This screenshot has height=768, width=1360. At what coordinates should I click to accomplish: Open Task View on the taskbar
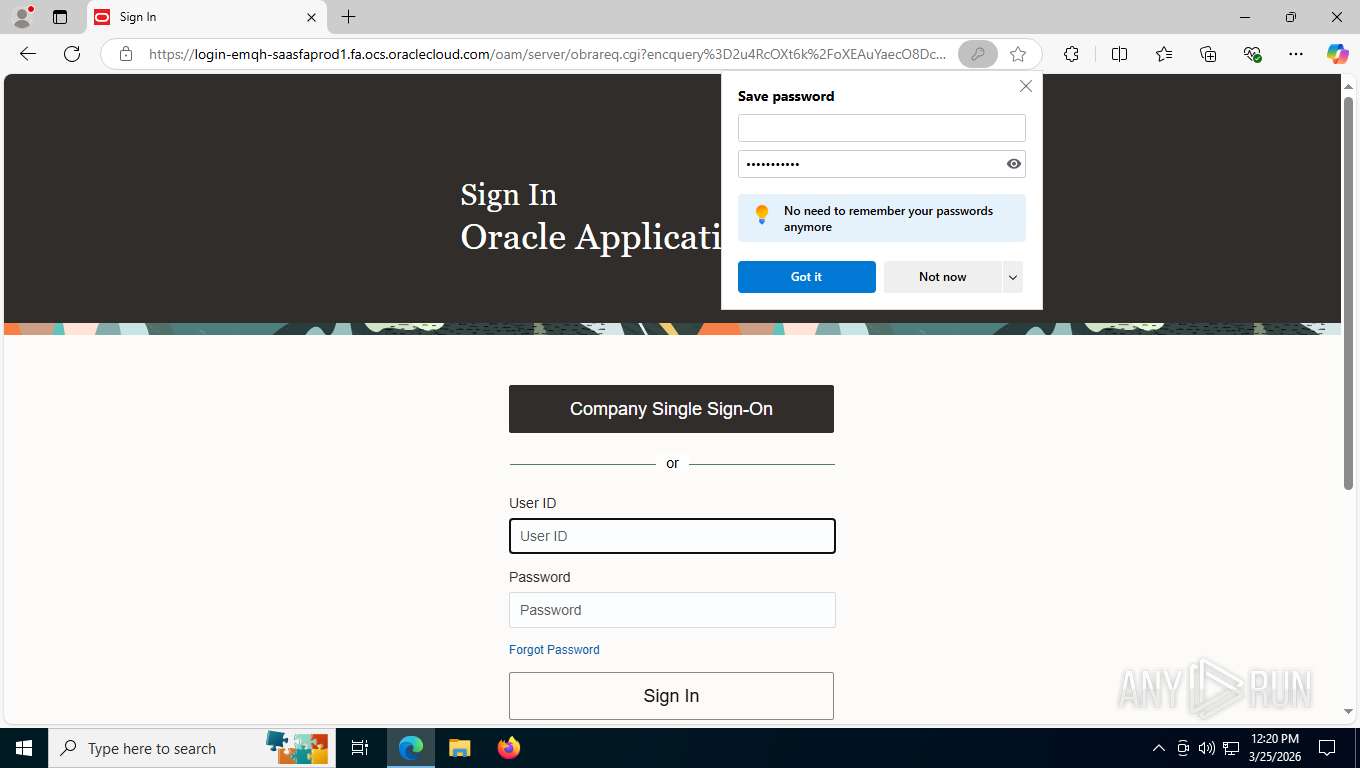point(360,748)
